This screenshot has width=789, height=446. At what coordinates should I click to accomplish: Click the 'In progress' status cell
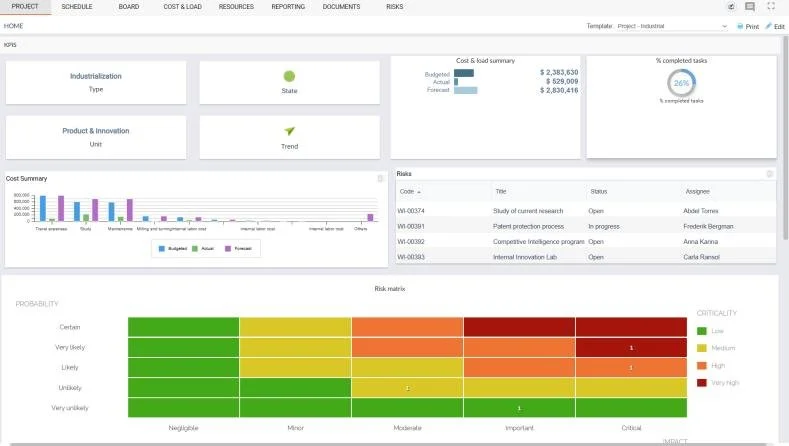point(604,227)
